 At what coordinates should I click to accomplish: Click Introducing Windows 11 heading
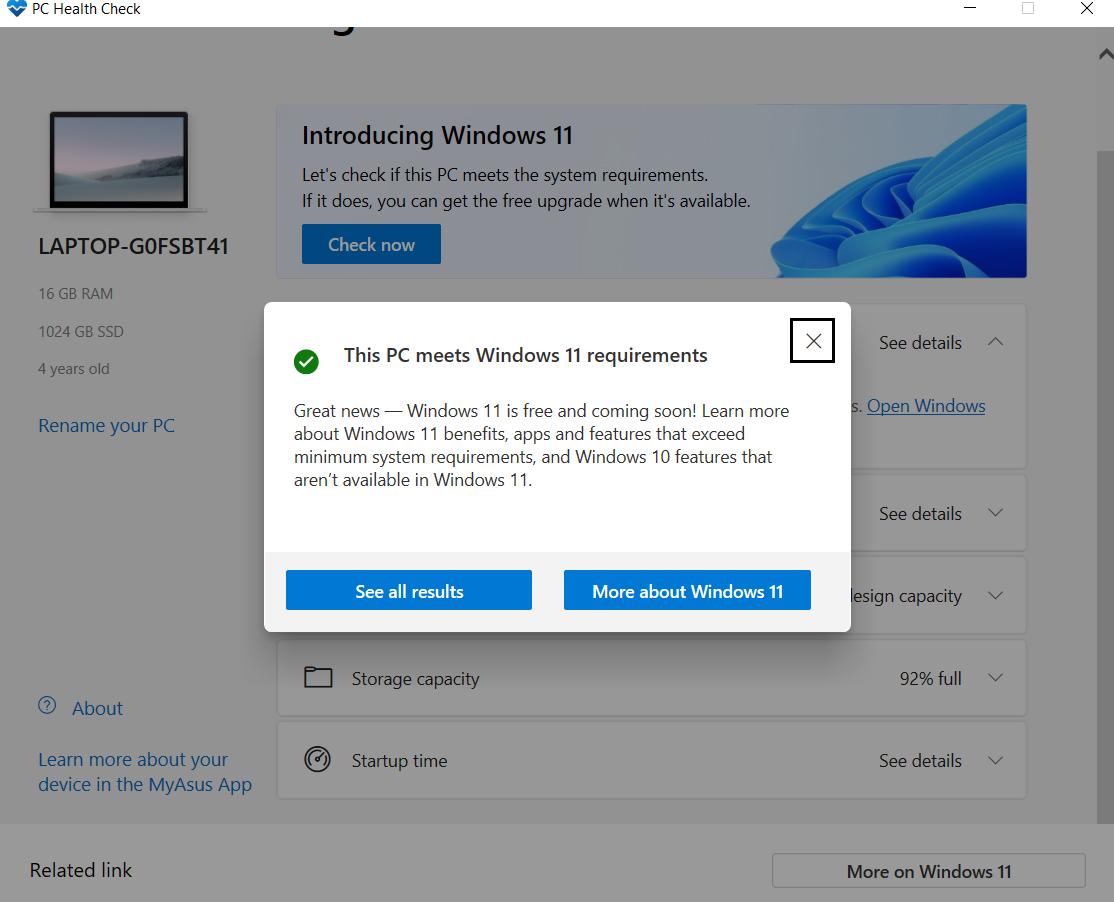[437, 135]
